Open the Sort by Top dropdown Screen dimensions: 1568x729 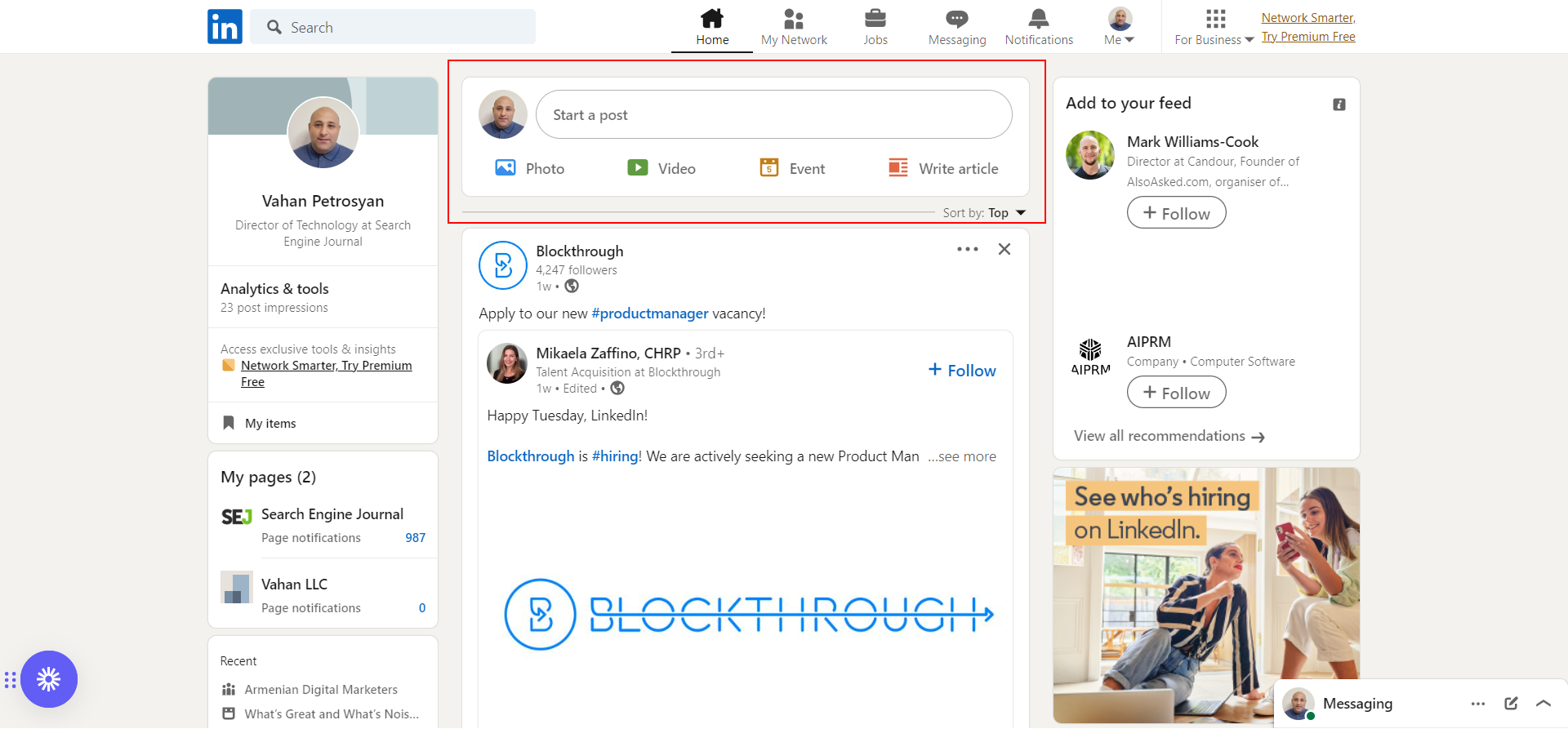(x=984, y=213)
